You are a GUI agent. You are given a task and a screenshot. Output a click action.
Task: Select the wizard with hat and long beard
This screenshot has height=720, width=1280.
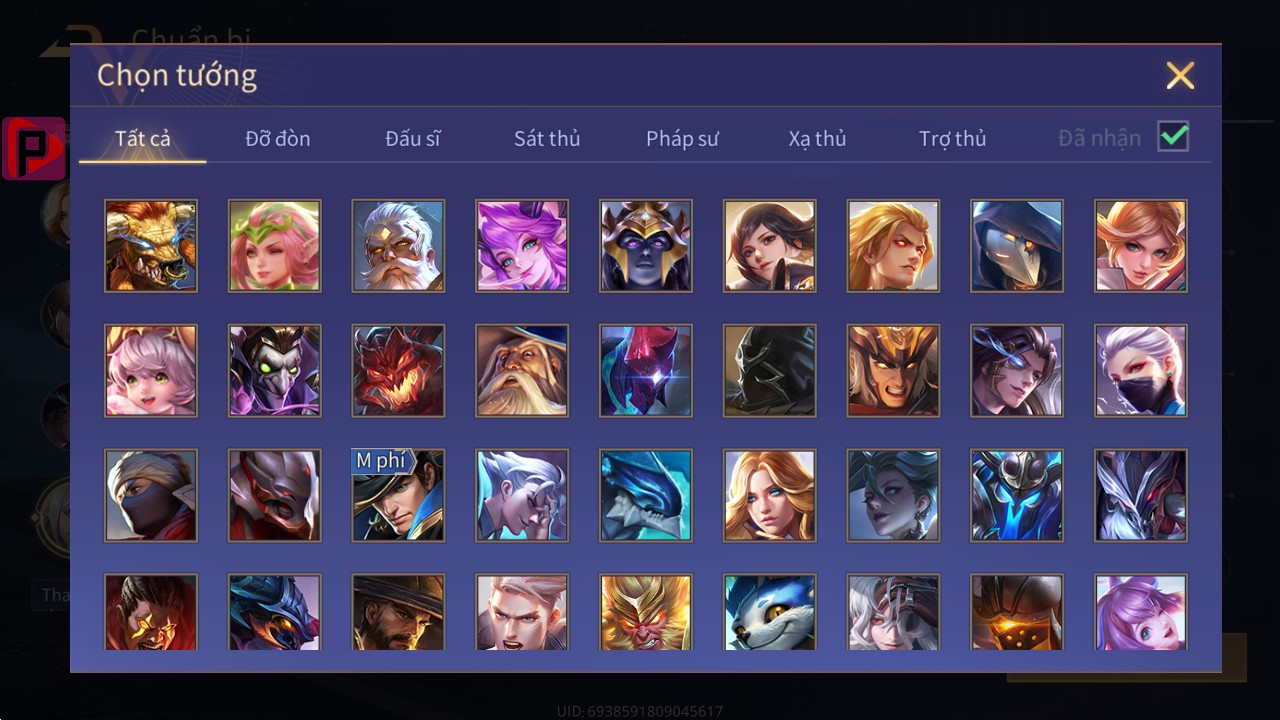[522, 371]
